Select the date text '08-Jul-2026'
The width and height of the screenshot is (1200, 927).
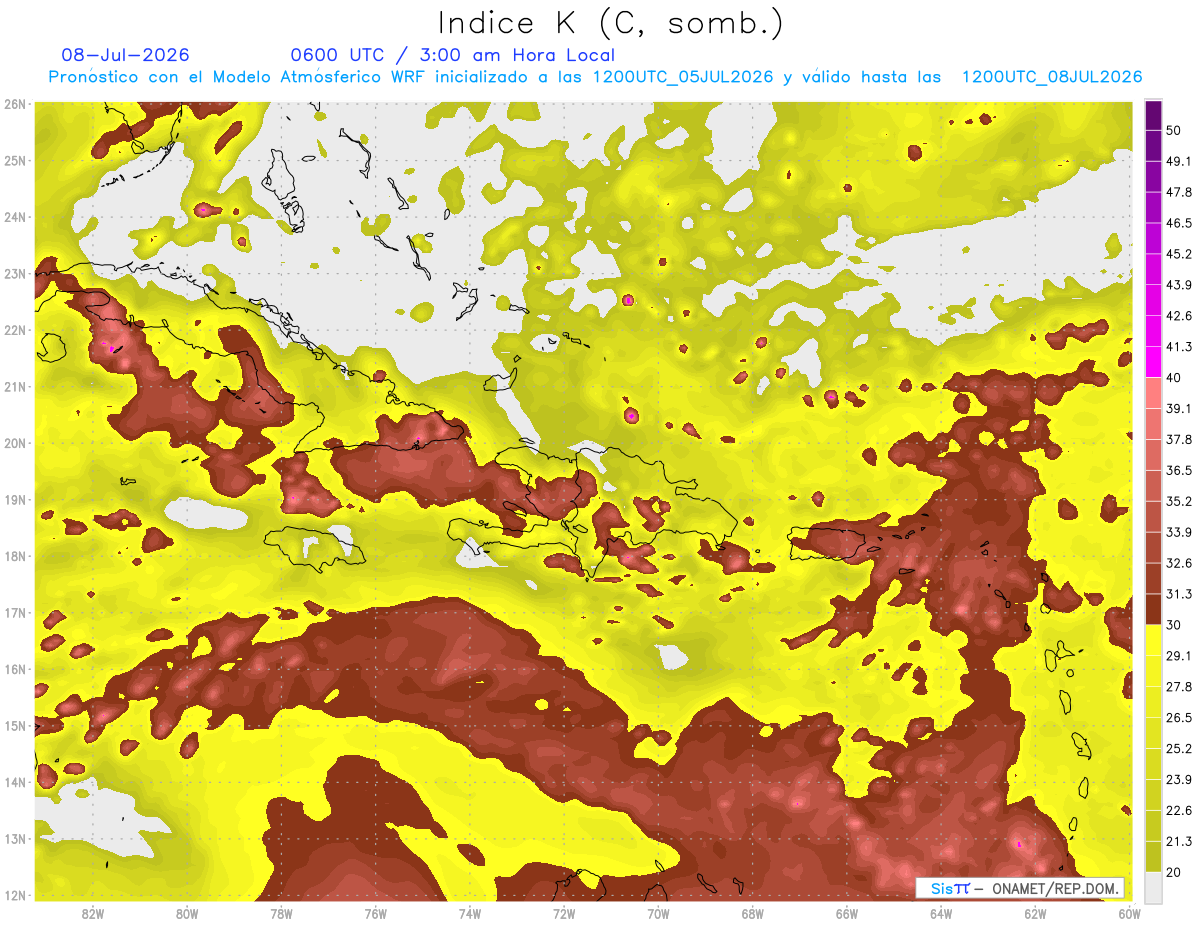point(125,55)
